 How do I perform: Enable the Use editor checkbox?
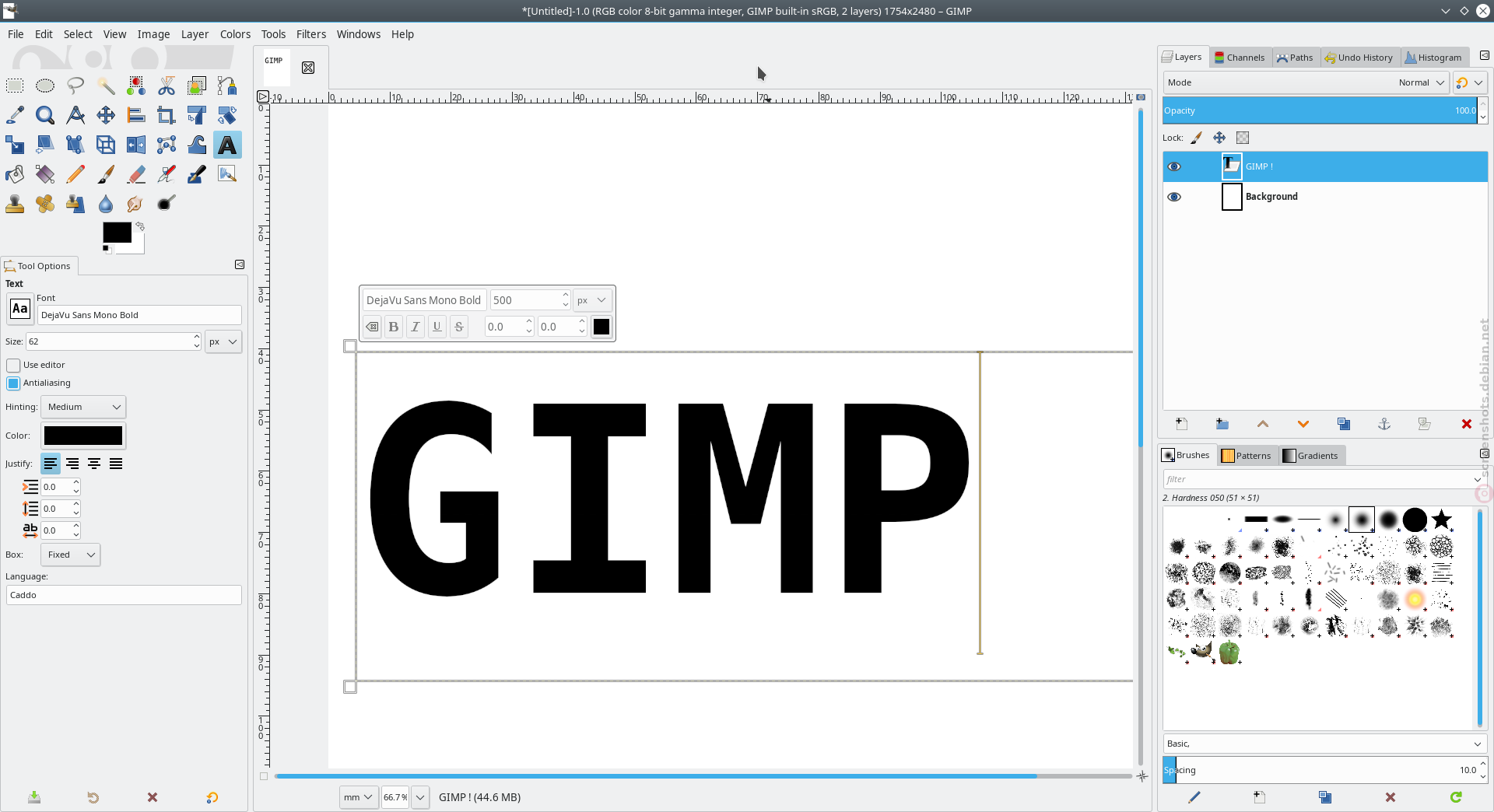tap(13, 365)
